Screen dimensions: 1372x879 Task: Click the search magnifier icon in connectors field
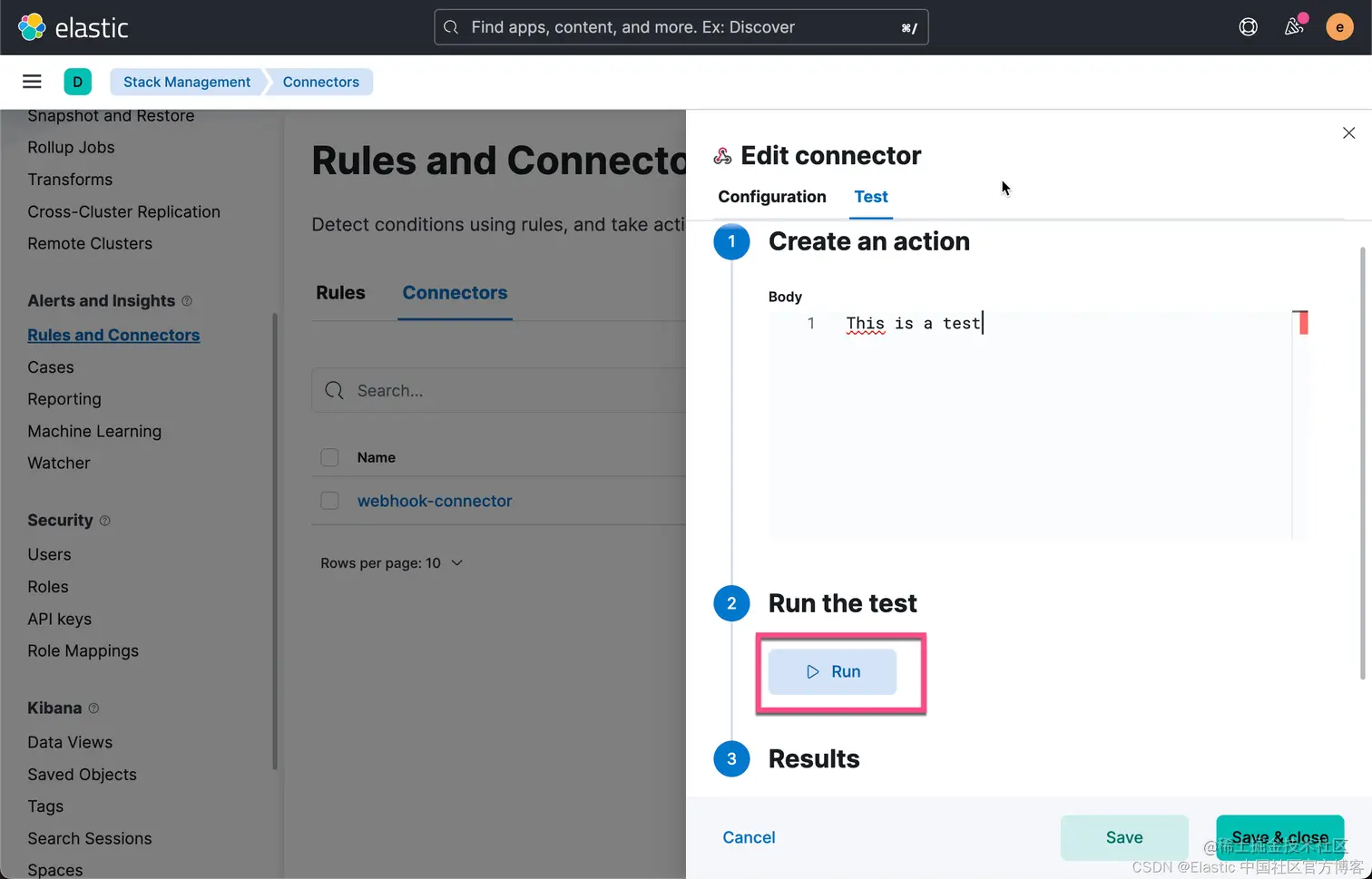tap(334, 390)
